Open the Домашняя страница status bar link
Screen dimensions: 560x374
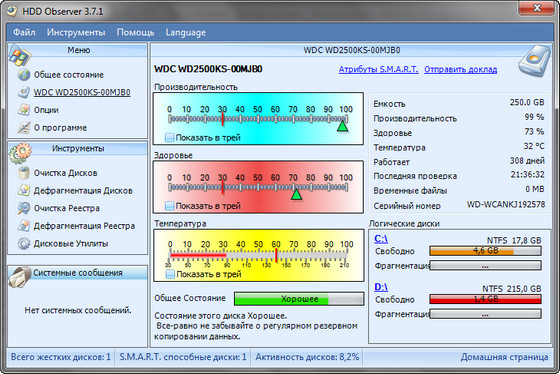[x=504, y=357]
